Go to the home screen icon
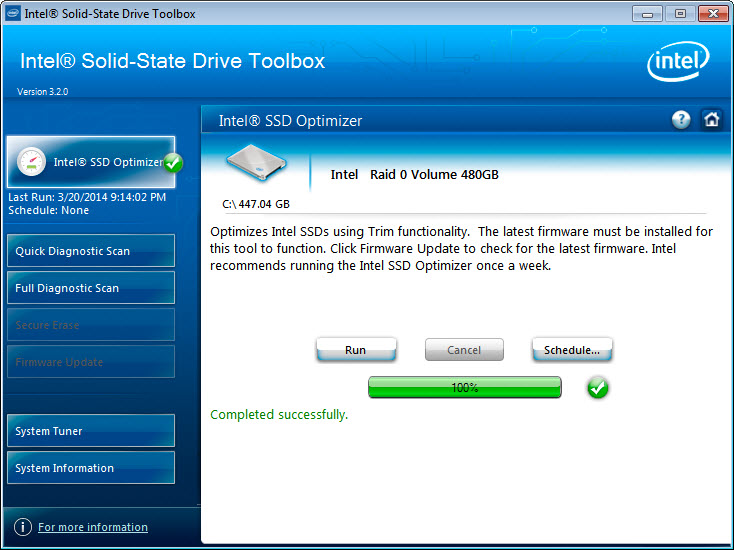734x550 pixels. tap(711, 119)
